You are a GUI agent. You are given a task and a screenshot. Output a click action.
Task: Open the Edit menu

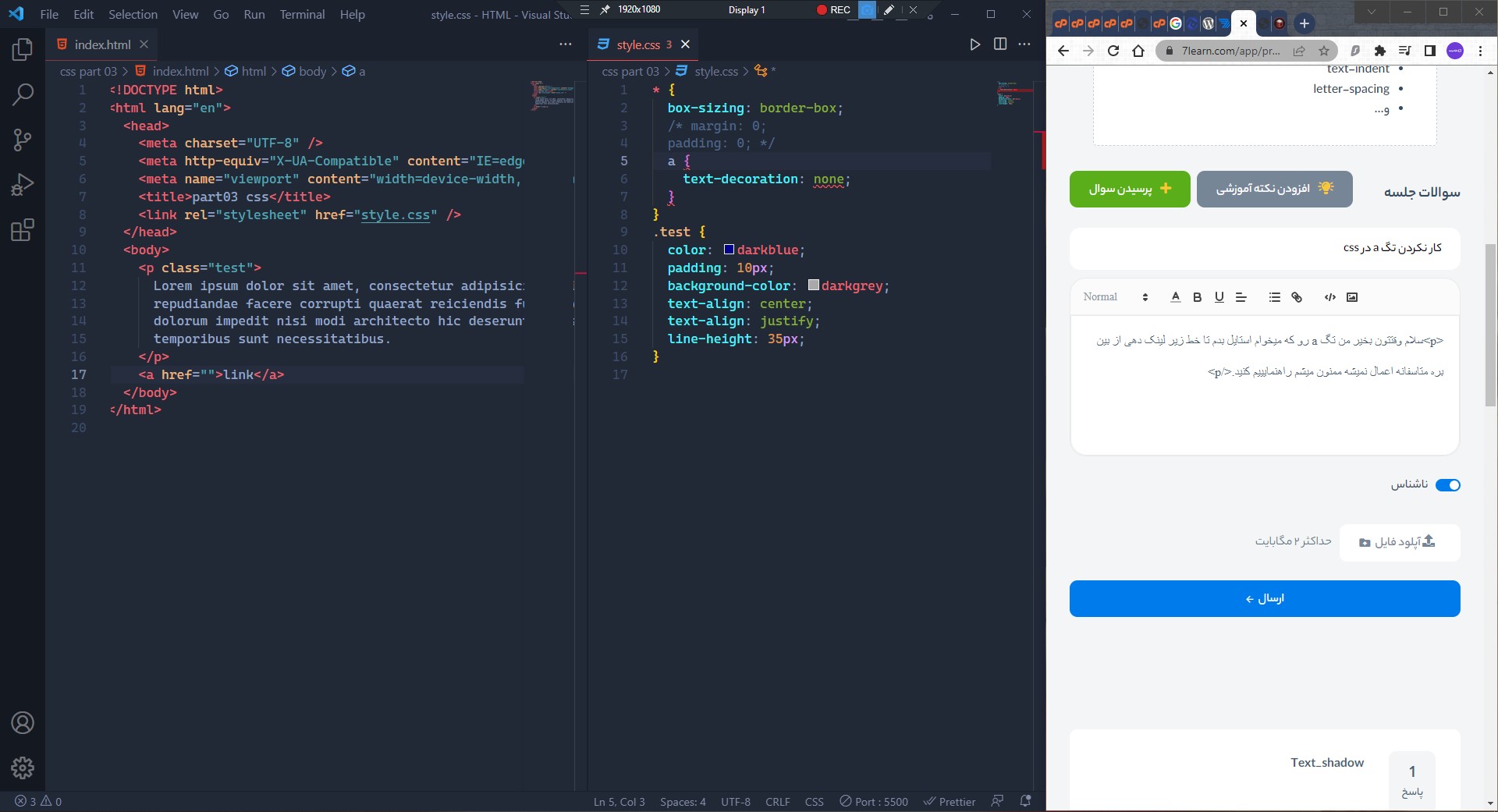(x=83, y=14)
